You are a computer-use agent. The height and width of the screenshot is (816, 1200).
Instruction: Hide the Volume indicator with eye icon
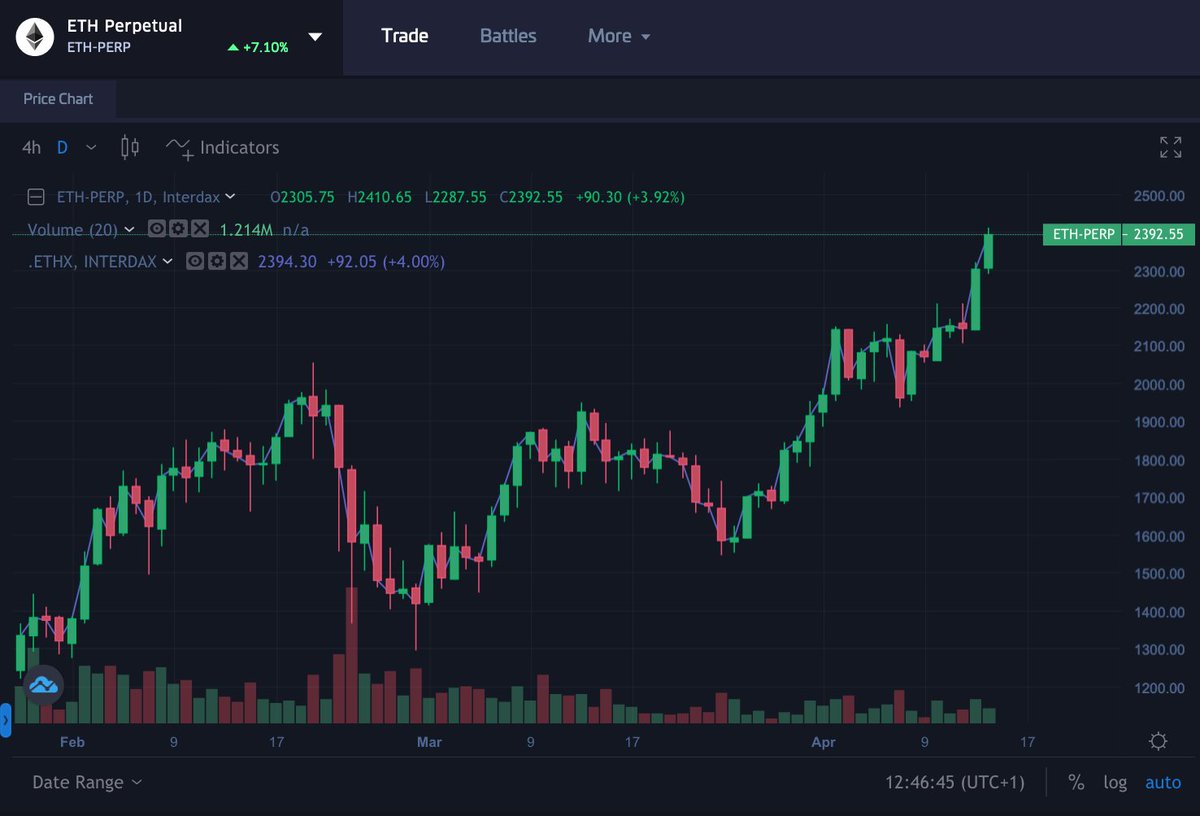click(x=157, y=229)
